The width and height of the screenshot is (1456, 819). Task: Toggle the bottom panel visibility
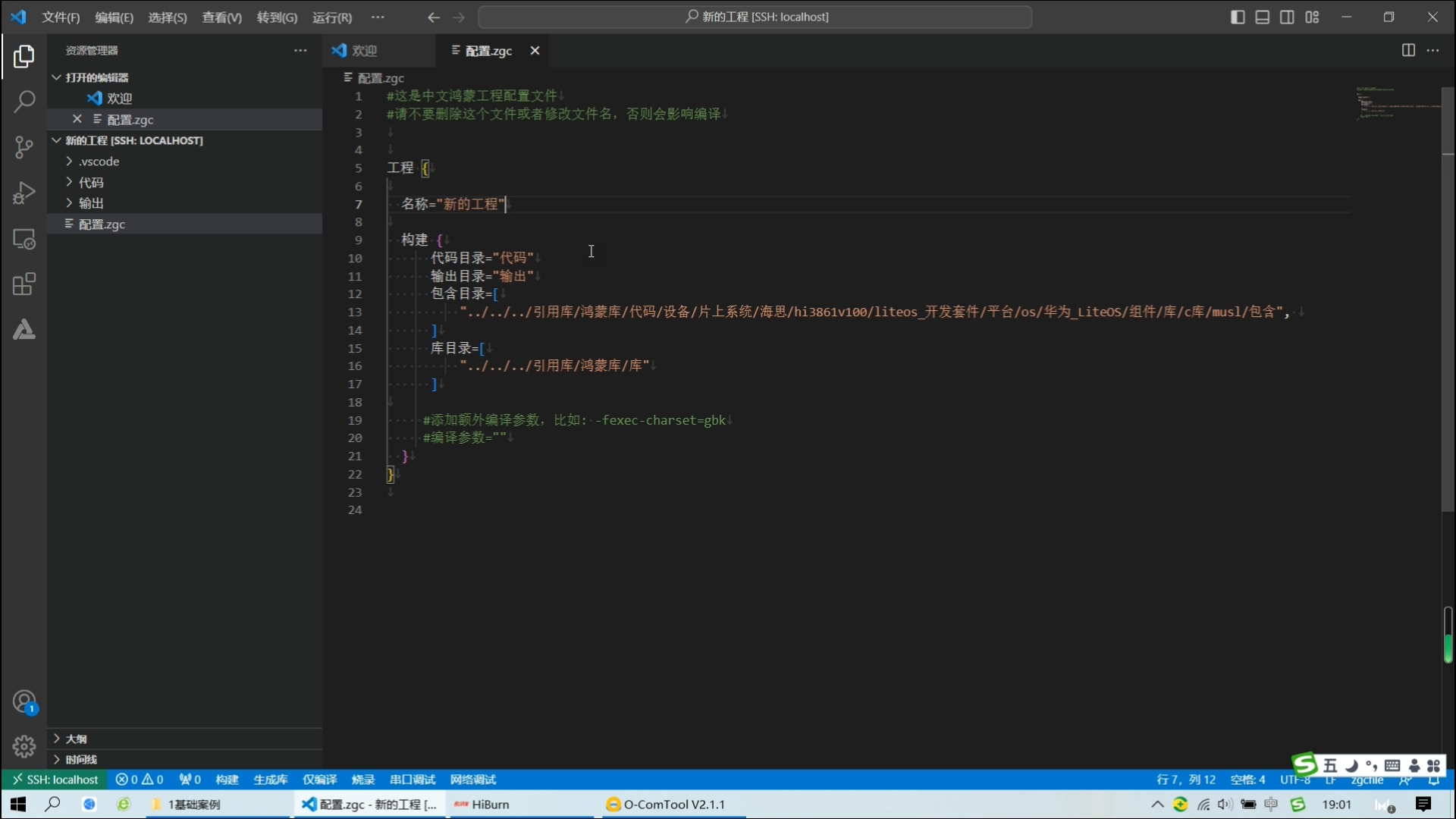[x=1263, y=17]
